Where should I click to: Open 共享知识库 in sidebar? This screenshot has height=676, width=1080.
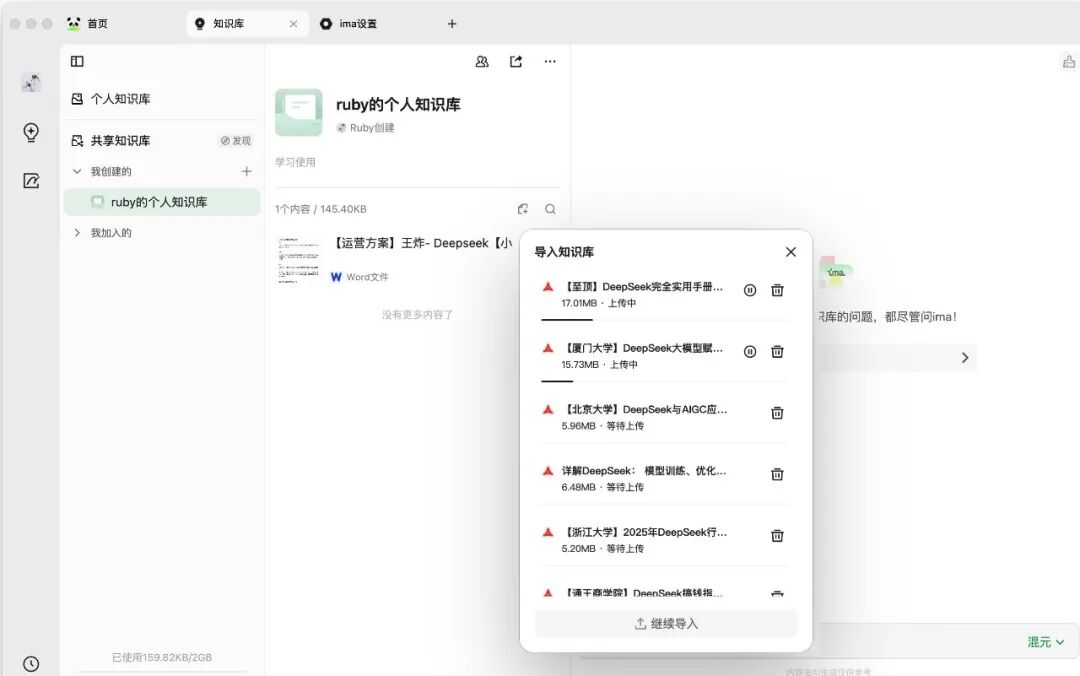click(121, 141)
